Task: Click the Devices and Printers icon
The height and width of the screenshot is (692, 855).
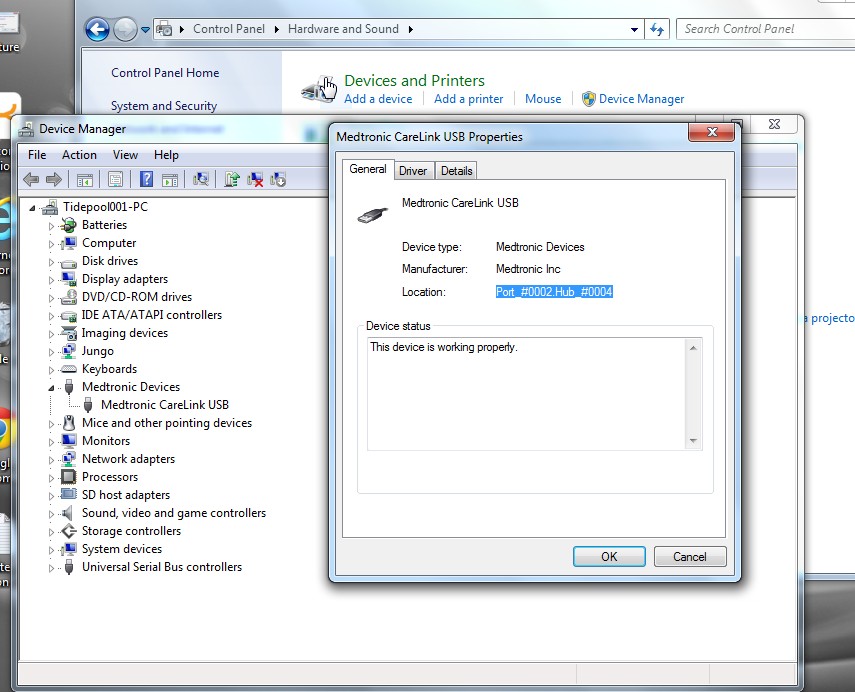Action: point(320,89)
